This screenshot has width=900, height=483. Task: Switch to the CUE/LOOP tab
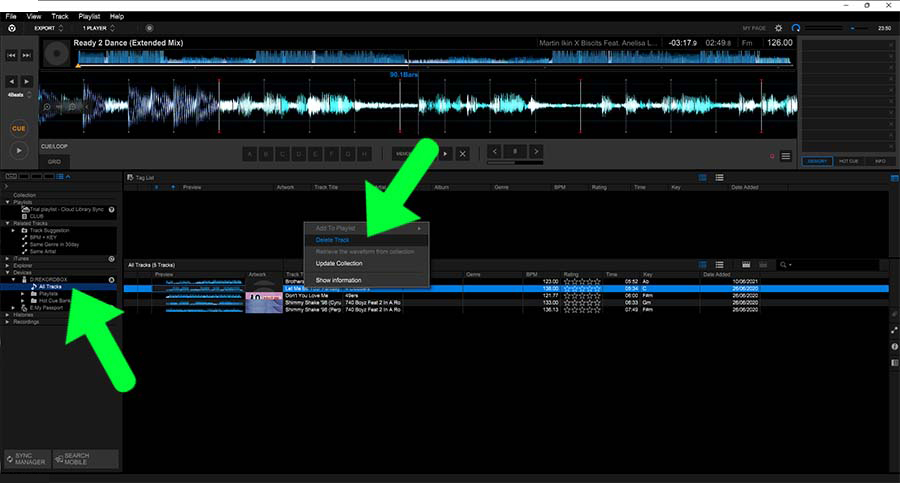point(54,146)
